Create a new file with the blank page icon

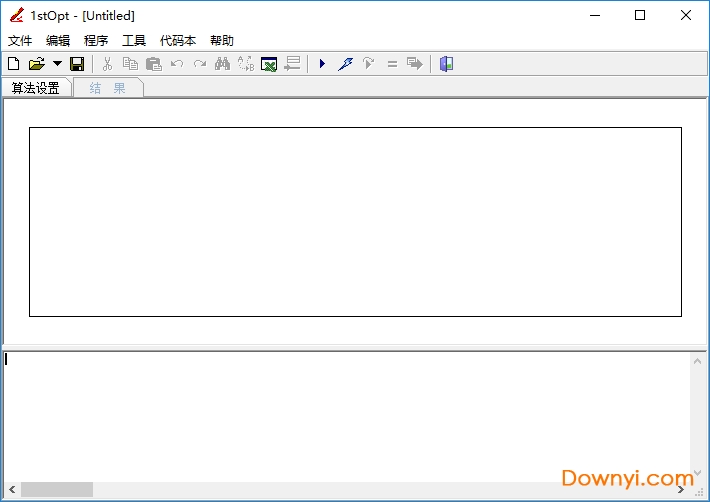[x=14, y=64]
